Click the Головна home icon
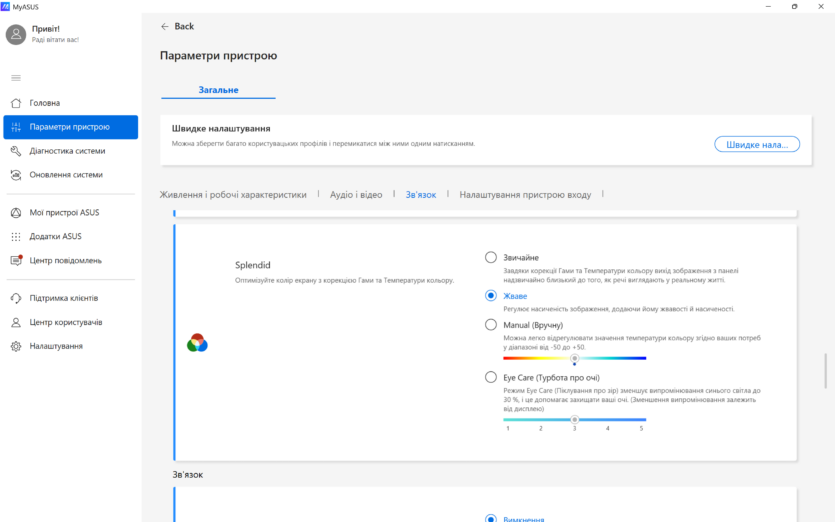The width and height of the screenshot is (835, 522). 16,103
